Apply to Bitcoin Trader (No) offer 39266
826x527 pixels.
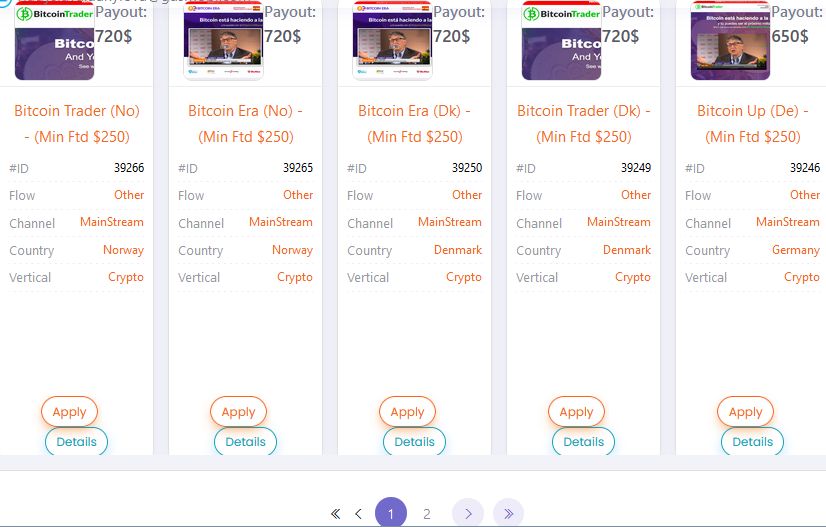coord(70,412)
